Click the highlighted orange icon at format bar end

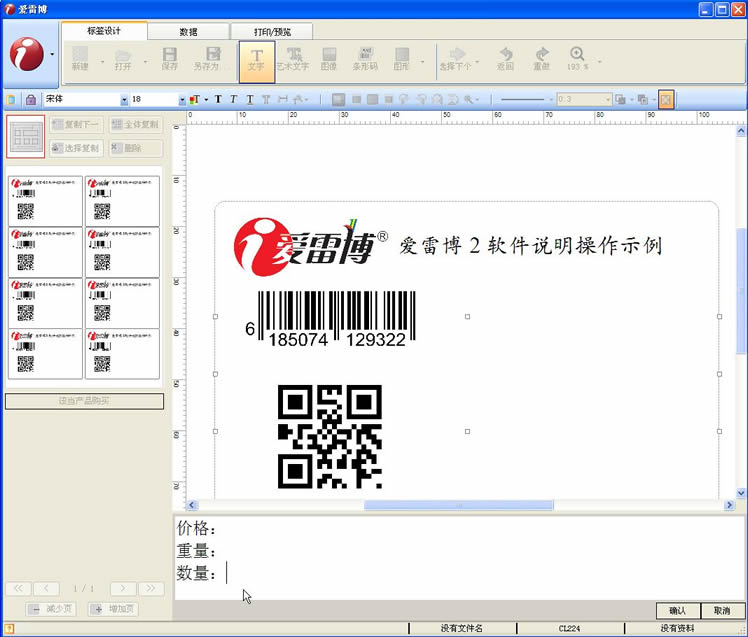pos(666,99)
